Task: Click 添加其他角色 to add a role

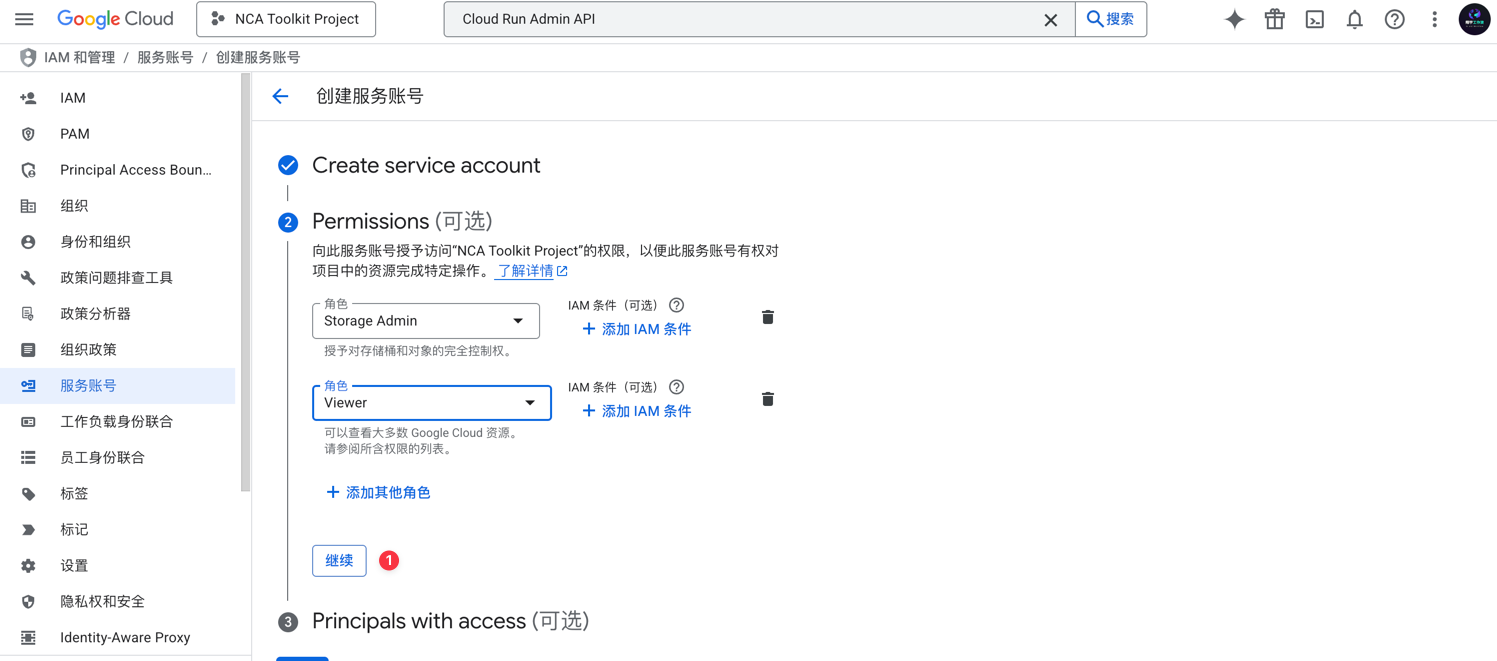Action: tap(378, 492)
